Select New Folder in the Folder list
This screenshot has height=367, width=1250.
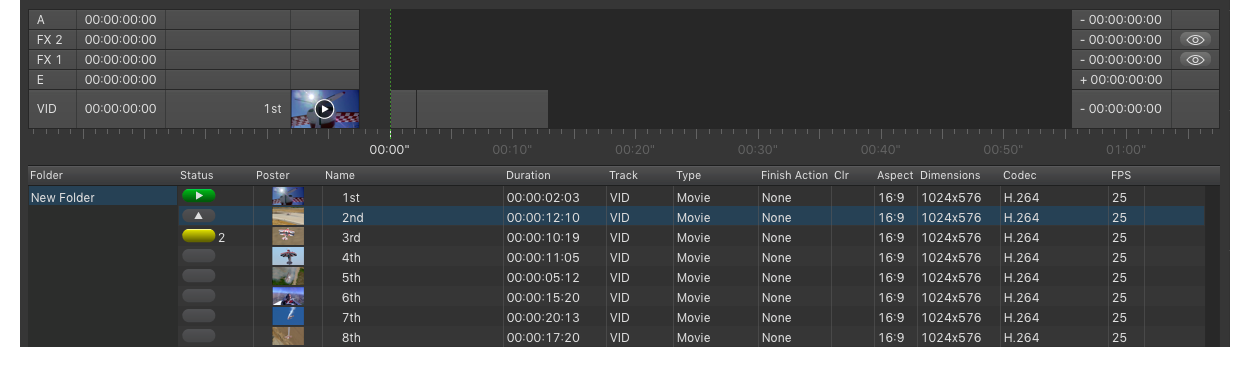(102, 197)
